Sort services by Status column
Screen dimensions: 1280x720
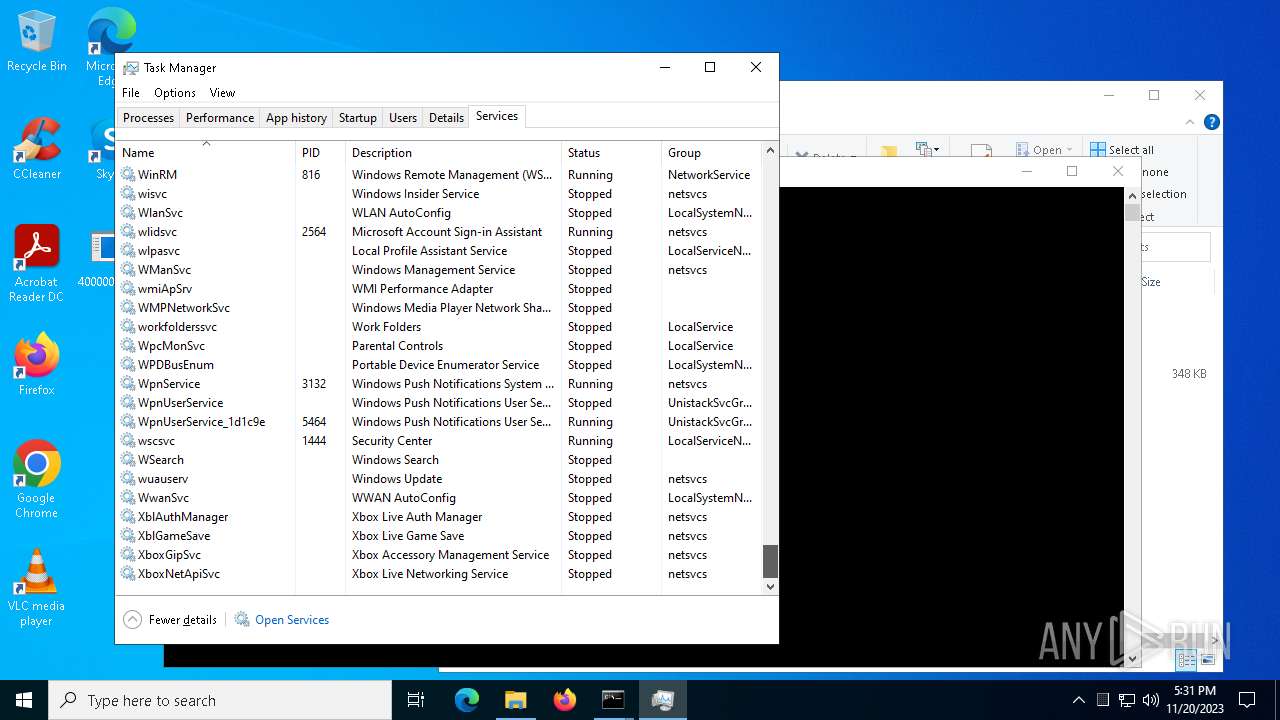coord(612,152)
